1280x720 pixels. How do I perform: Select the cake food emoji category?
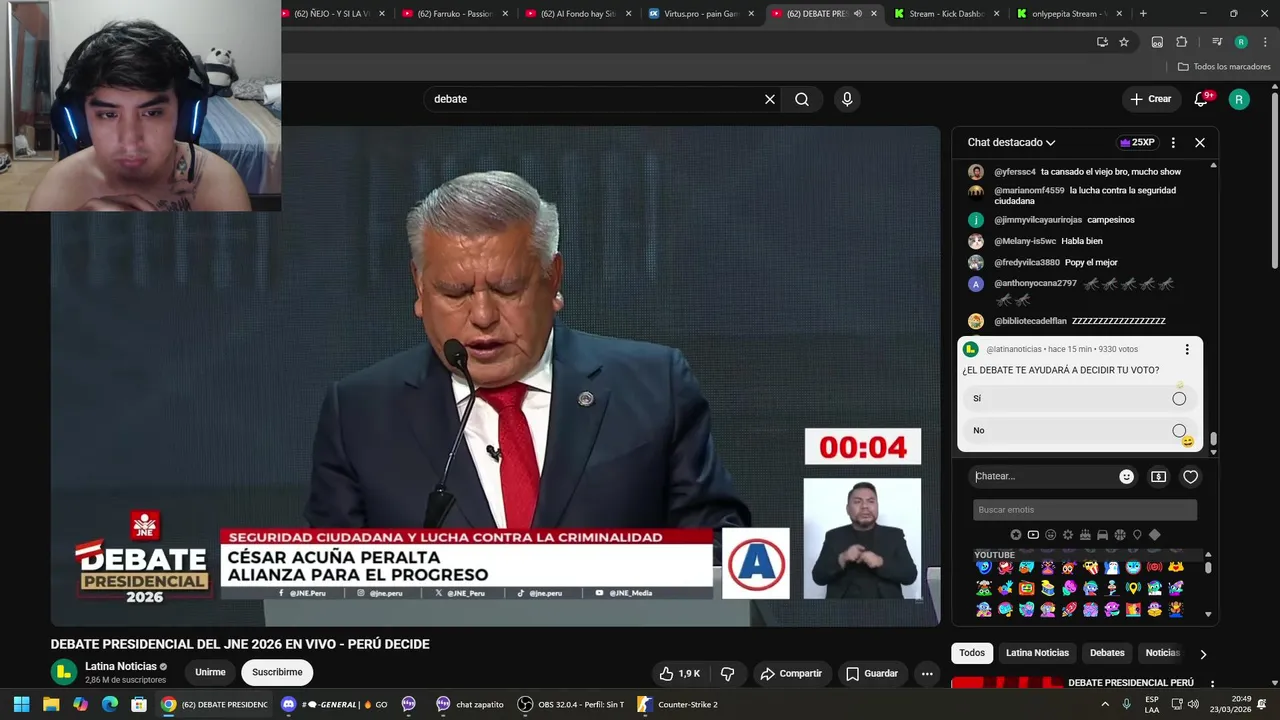(1085, 535)
